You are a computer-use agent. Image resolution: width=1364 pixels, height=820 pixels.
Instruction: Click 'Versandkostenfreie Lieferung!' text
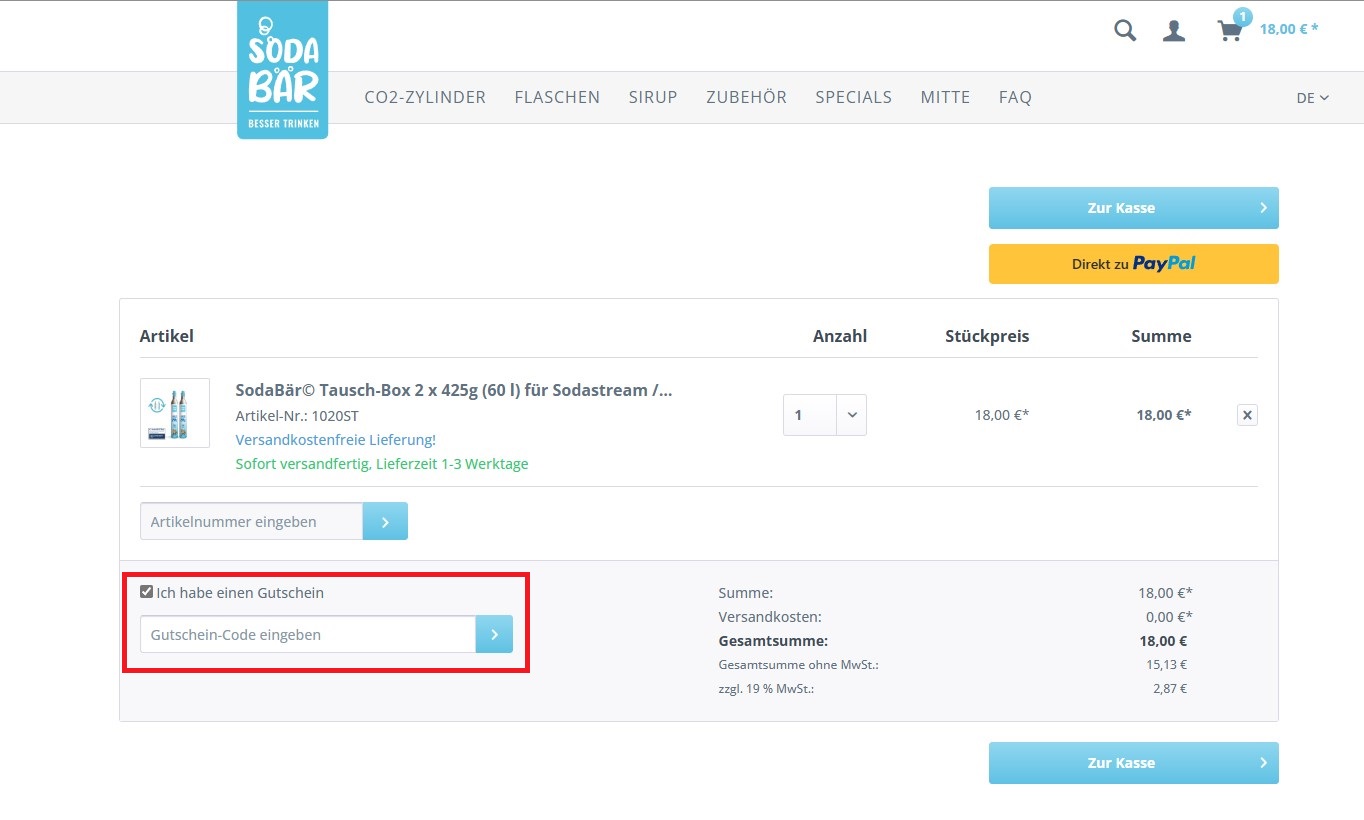[336, 440]
